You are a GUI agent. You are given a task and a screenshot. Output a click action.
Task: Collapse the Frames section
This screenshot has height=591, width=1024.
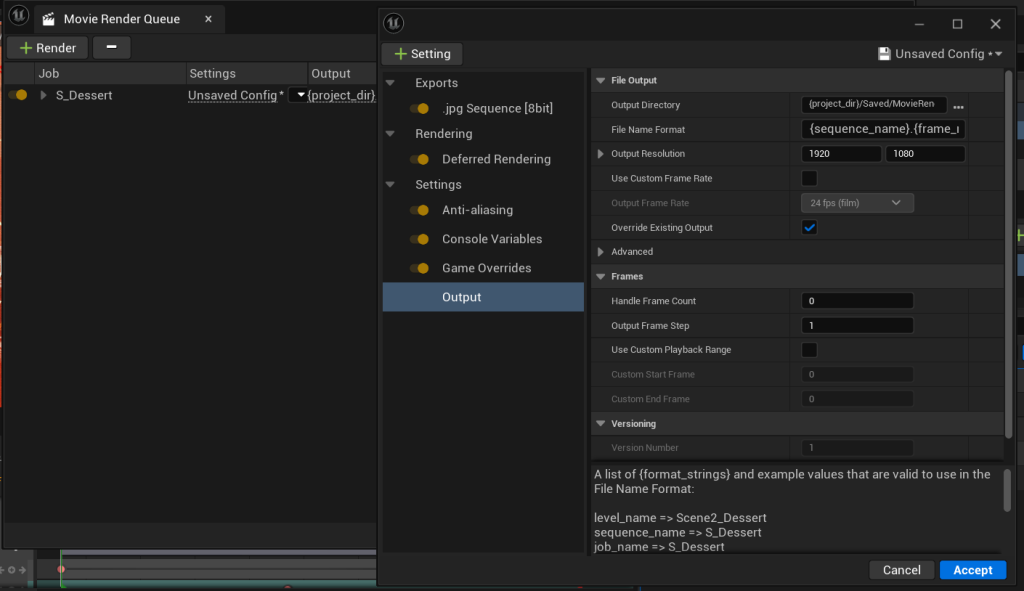click(601, 277)
